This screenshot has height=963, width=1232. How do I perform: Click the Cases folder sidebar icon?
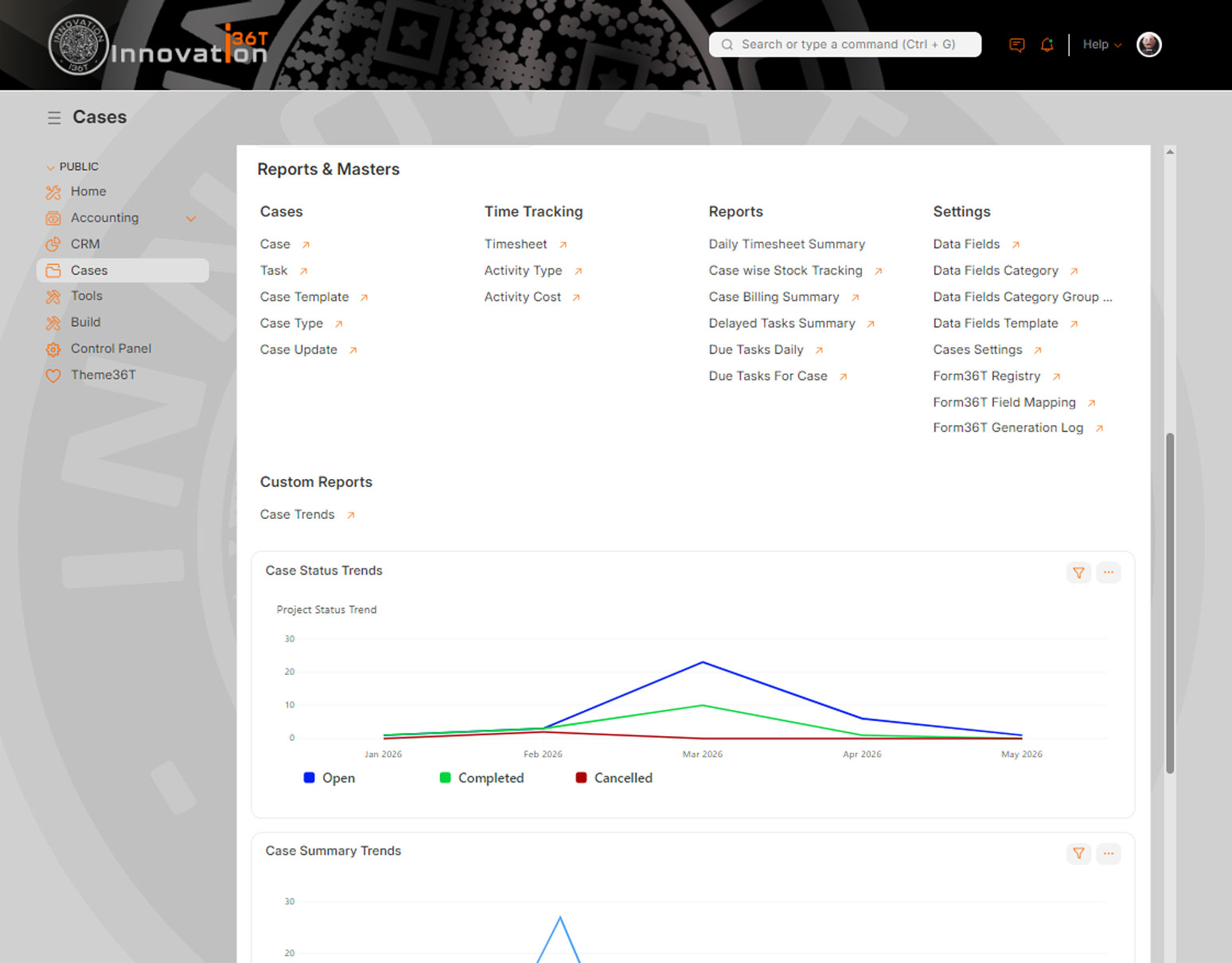53,271
